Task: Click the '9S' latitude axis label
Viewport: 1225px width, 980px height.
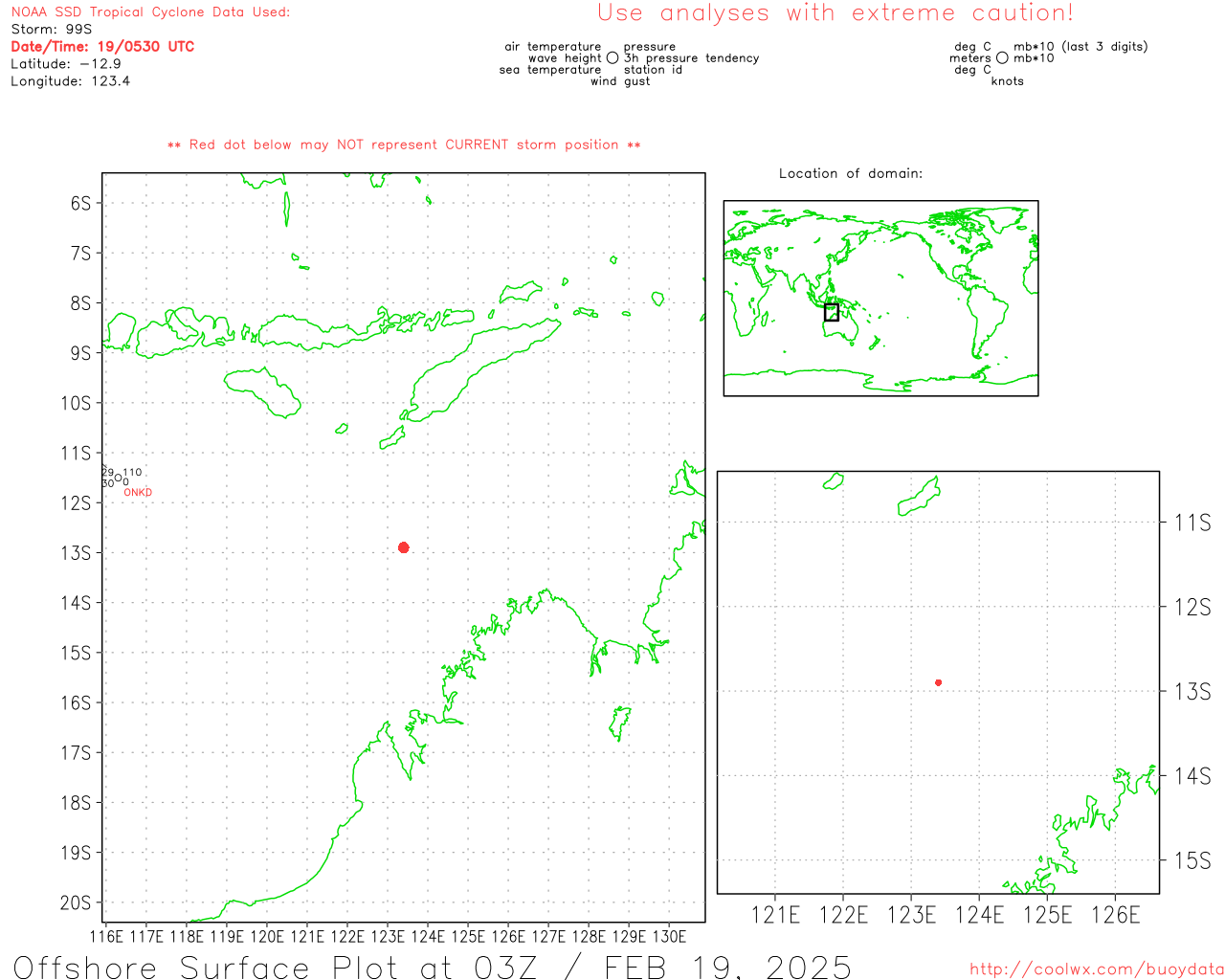Action: pos(80,353)
